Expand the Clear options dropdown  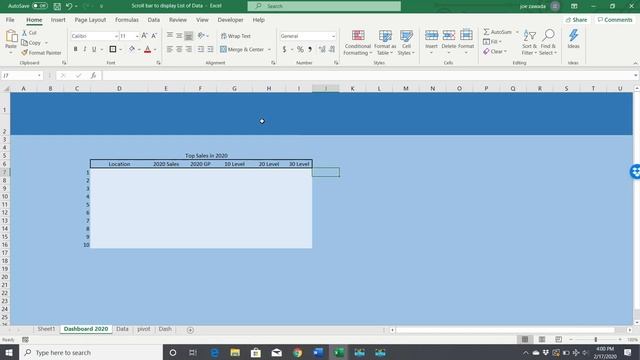pos(505,52)
